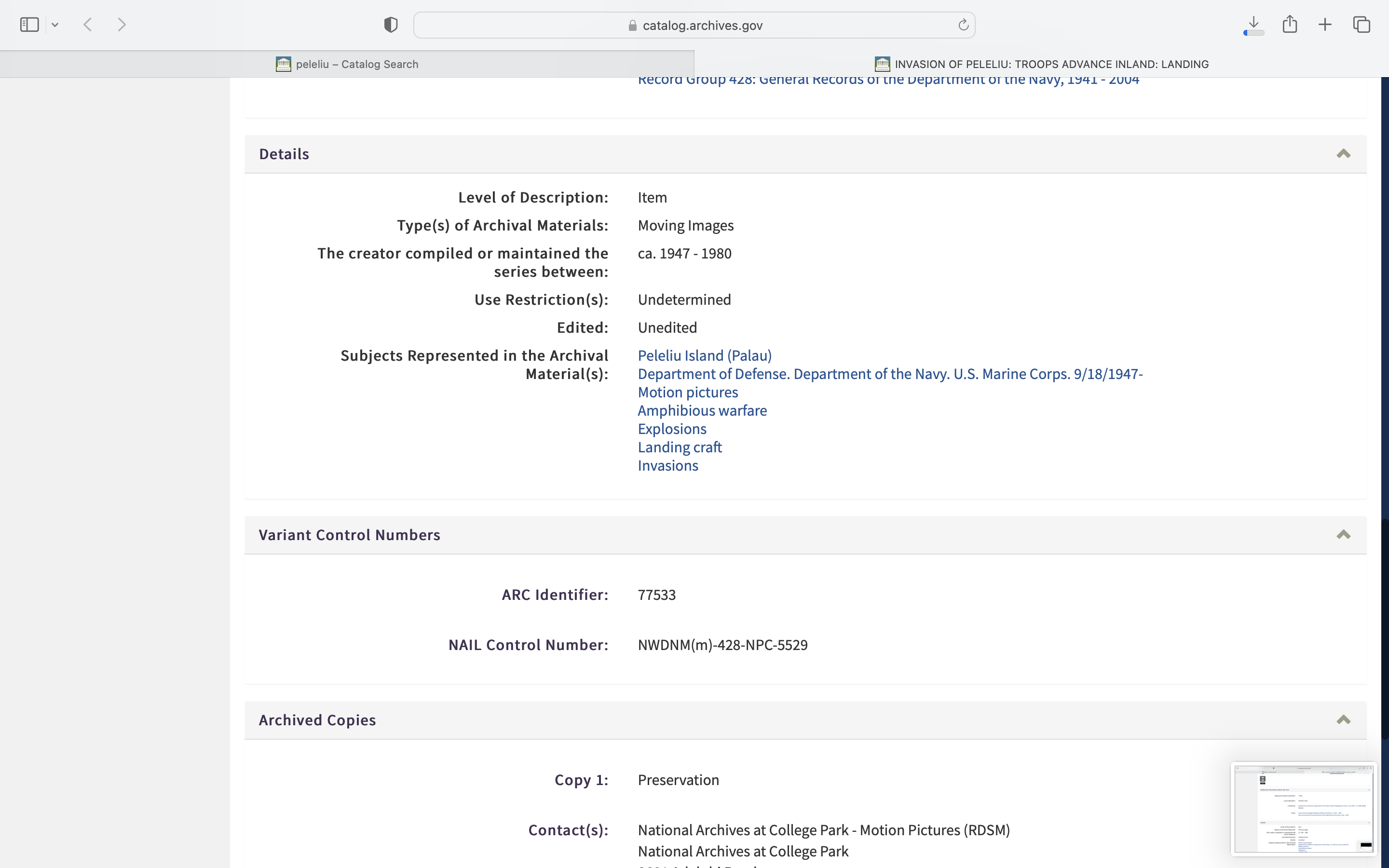
Task: Show the downloads list
Action: [x=1253, y=25]
